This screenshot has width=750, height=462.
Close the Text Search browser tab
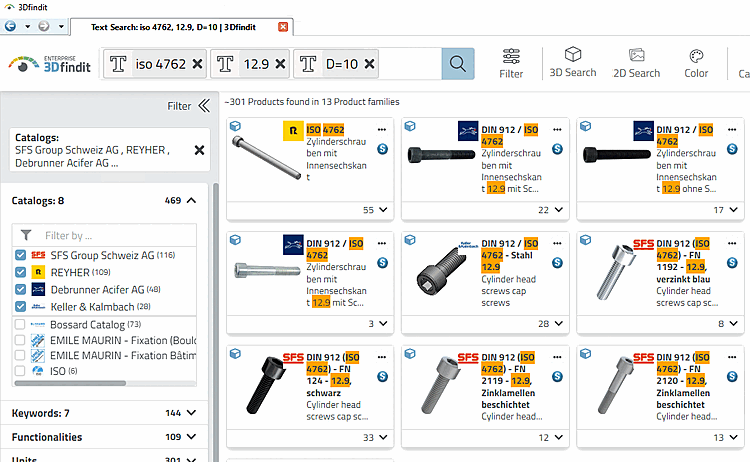coord(283,27)
